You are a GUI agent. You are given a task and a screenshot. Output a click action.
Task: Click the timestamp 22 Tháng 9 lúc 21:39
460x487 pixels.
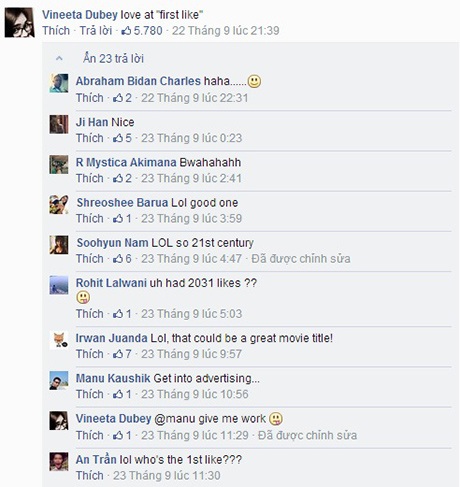click(226, 31)
